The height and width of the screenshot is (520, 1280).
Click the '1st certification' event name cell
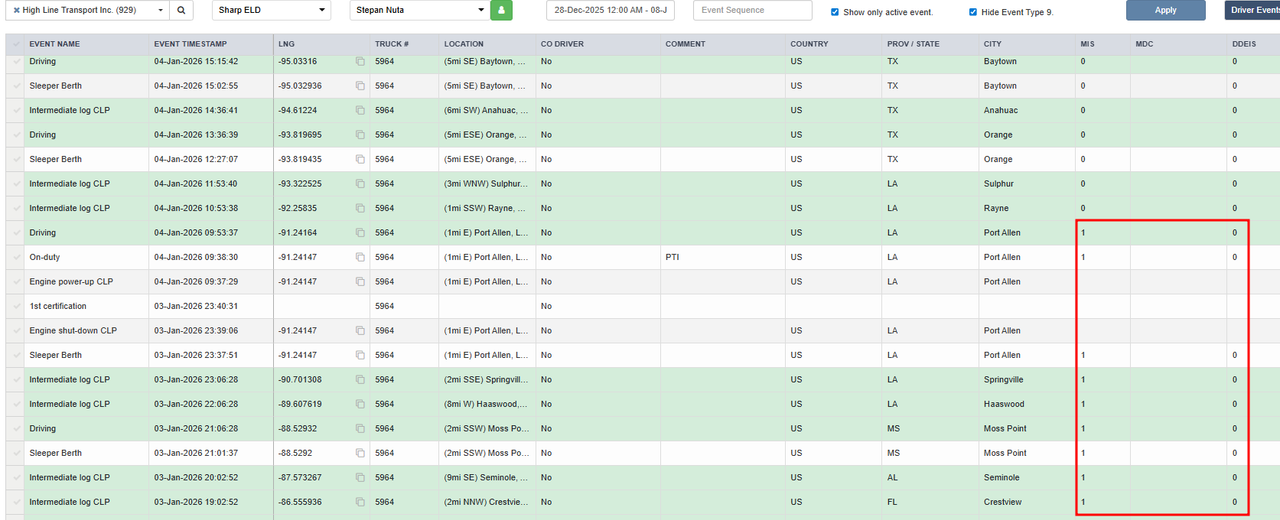pyautogui.click(x=87, y=307)
